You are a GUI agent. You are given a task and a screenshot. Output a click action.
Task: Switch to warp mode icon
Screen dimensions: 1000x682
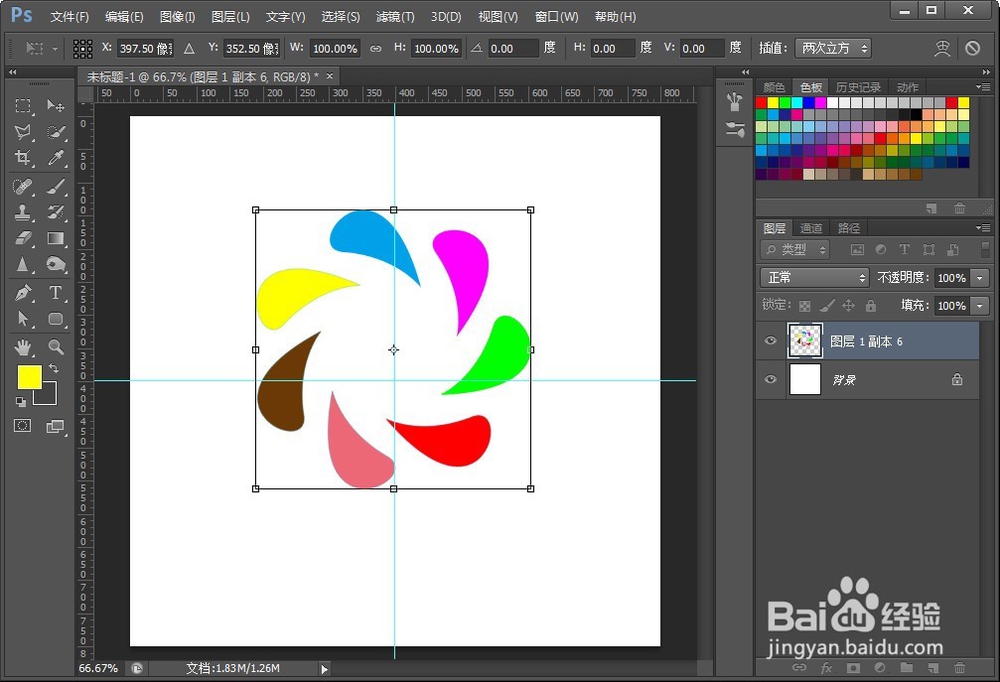[x=942, y=48]
